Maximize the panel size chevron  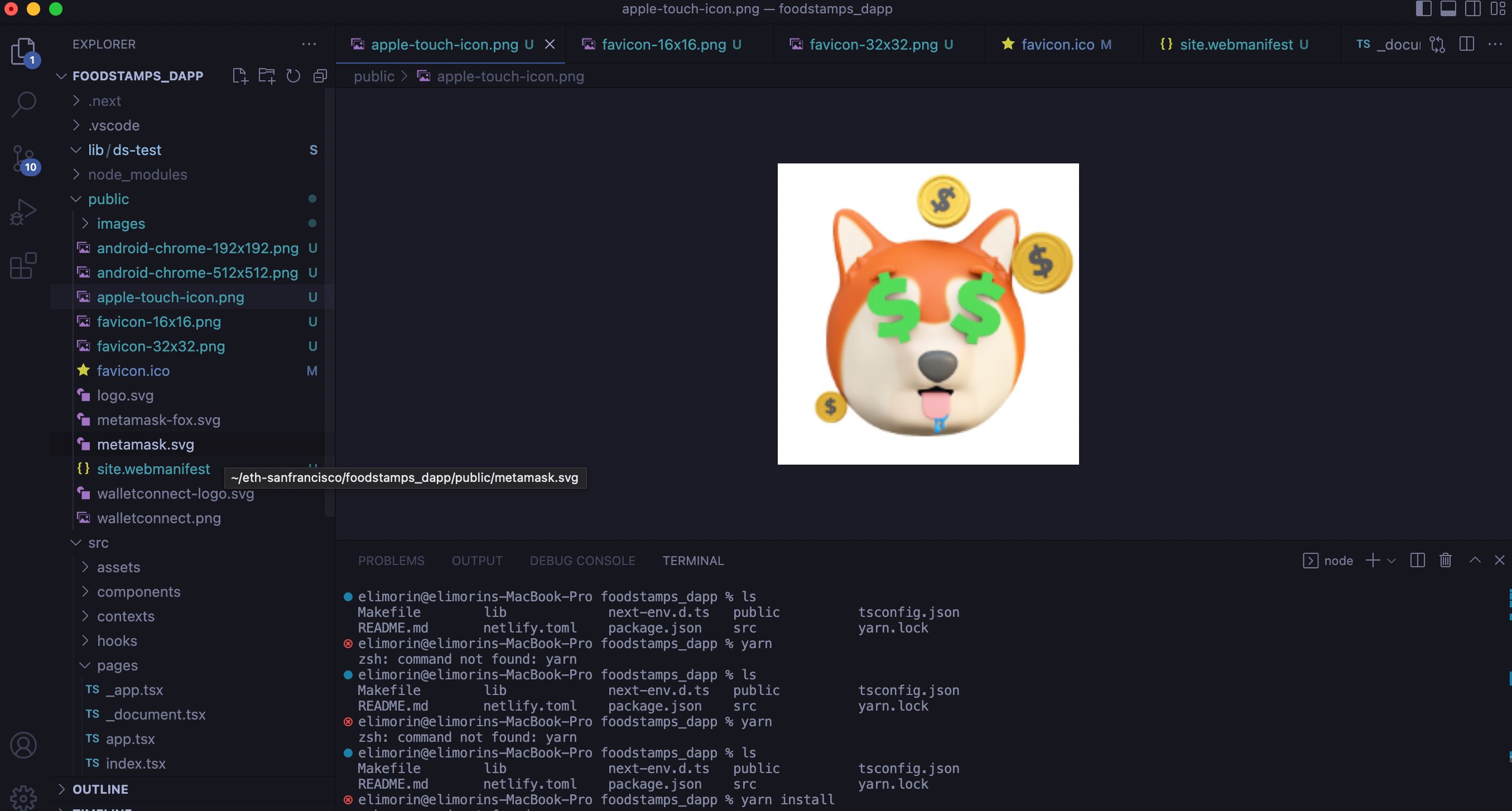[x=1475, y=561]
